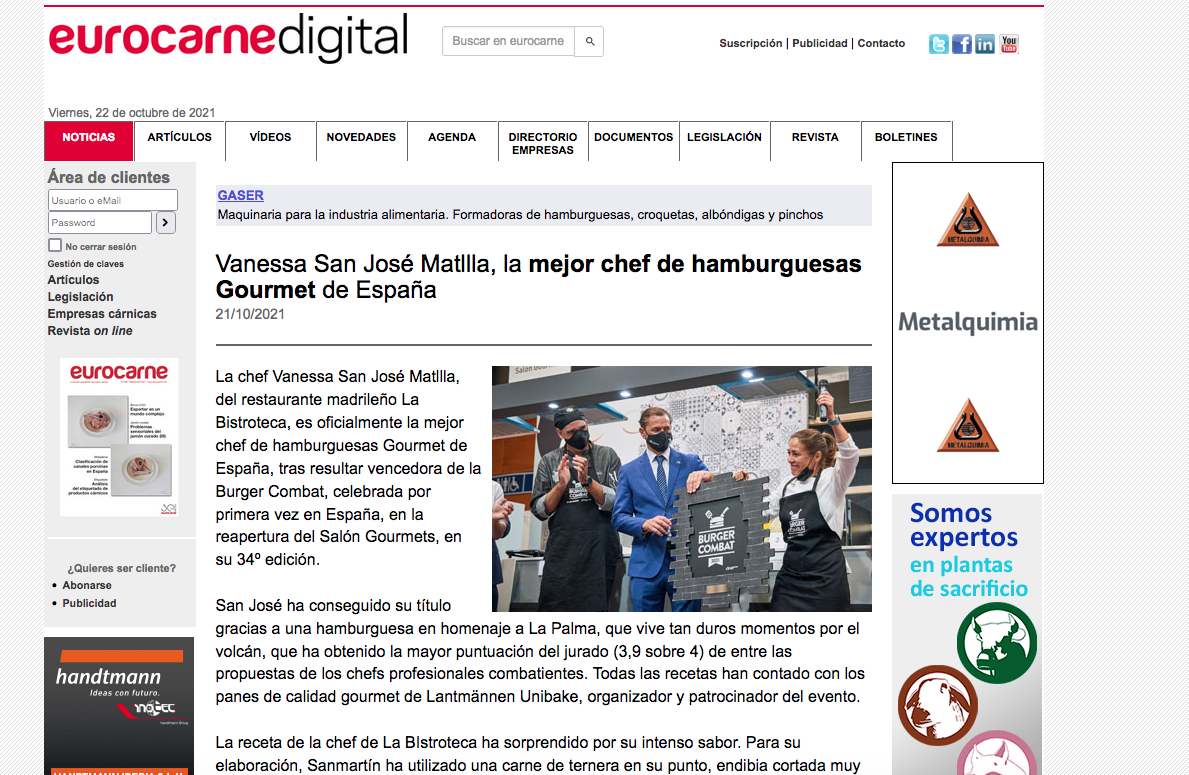This screenshot has height=775, width=1189.
Task: Click the eurocarnedigital logo
Action: pyautogui.click(x=228, y=38)
